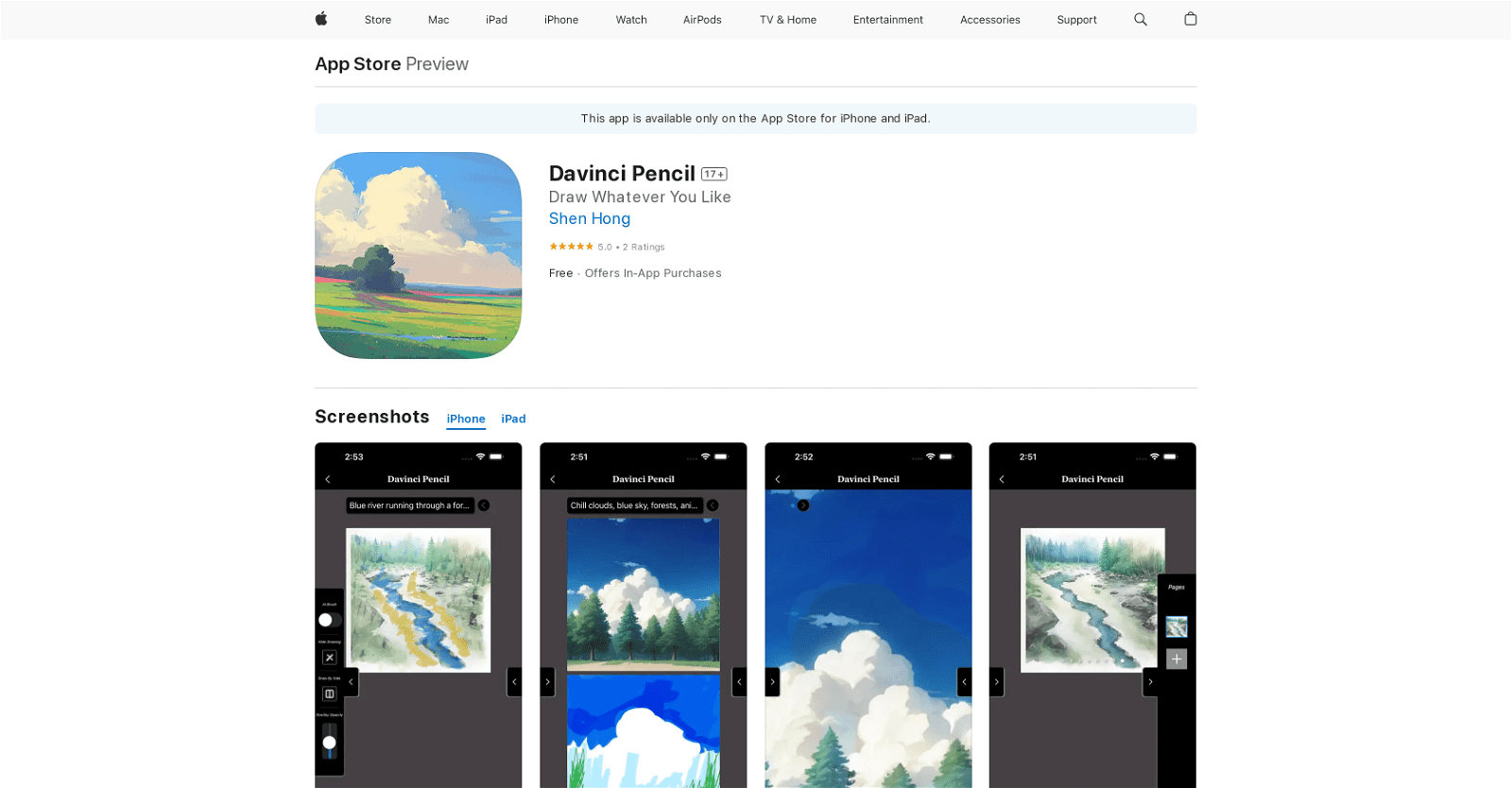
Task: Click the availability notice banner text
Action: pos(756,118)
